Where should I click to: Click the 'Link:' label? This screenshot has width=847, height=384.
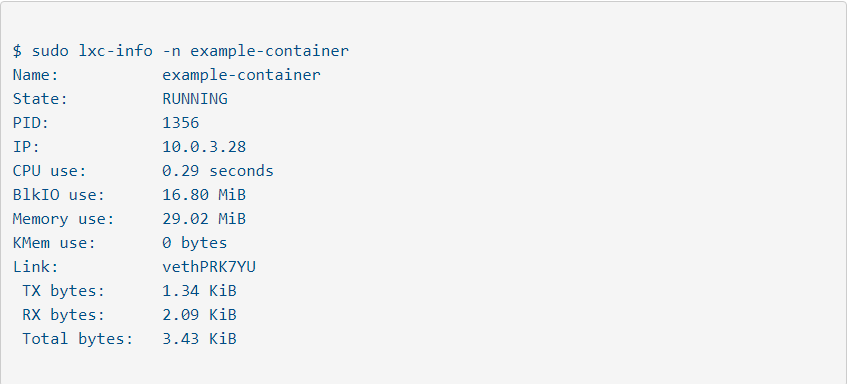point(36,267)
